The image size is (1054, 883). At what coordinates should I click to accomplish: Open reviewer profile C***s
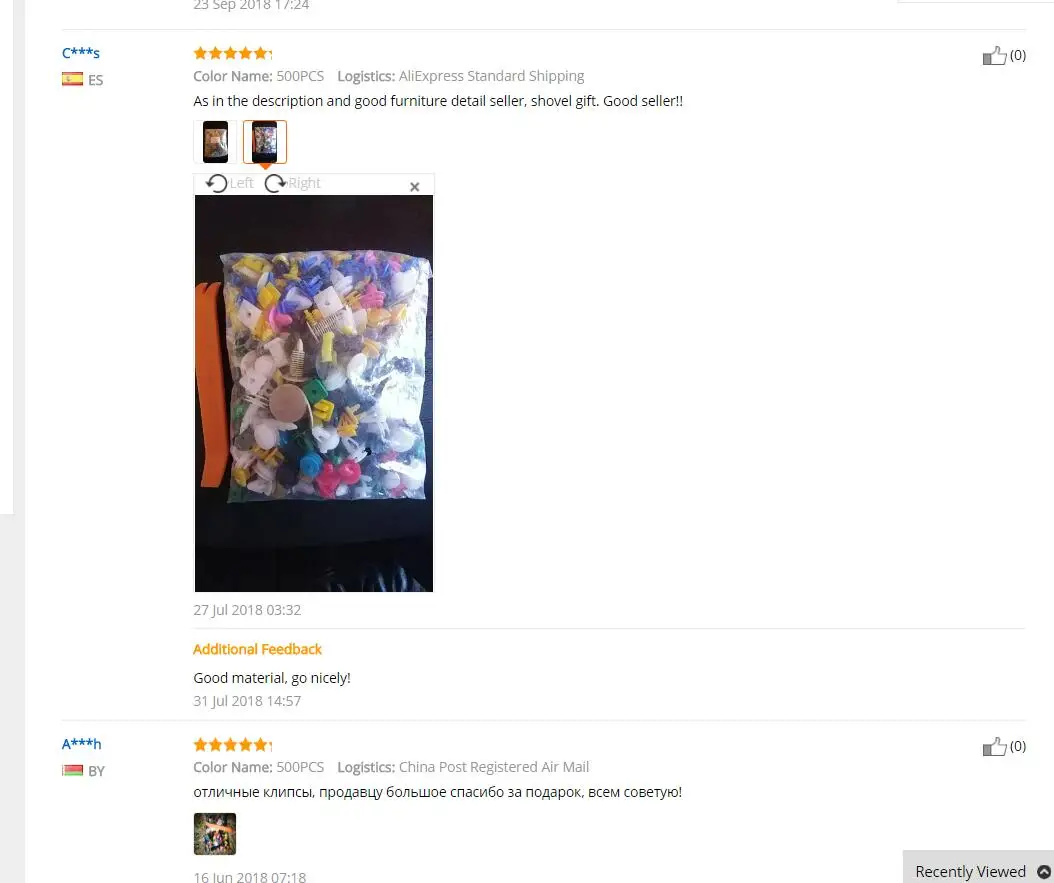coord(81,52)
